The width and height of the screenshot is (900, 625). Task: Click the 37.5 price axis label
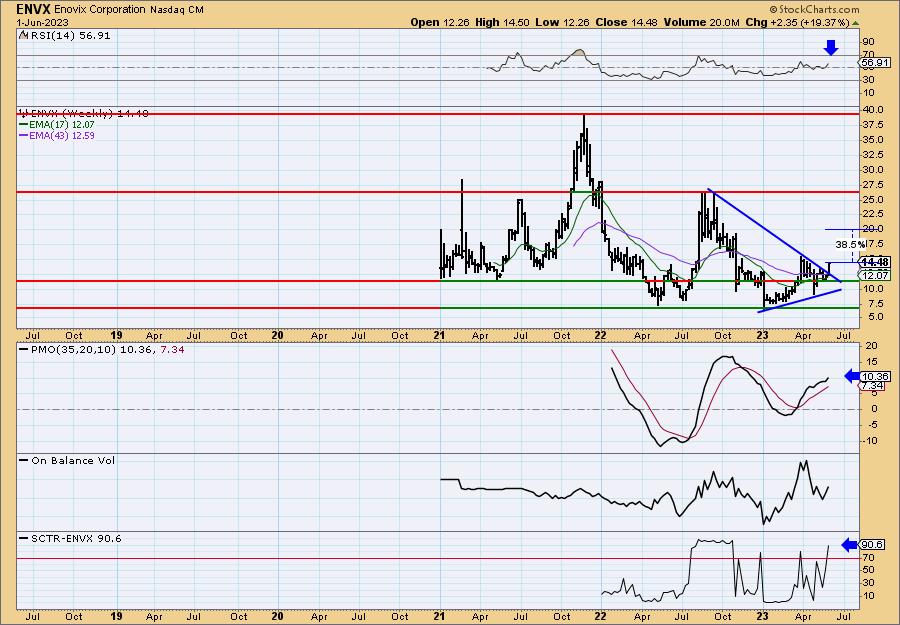(x=873, y=125)
